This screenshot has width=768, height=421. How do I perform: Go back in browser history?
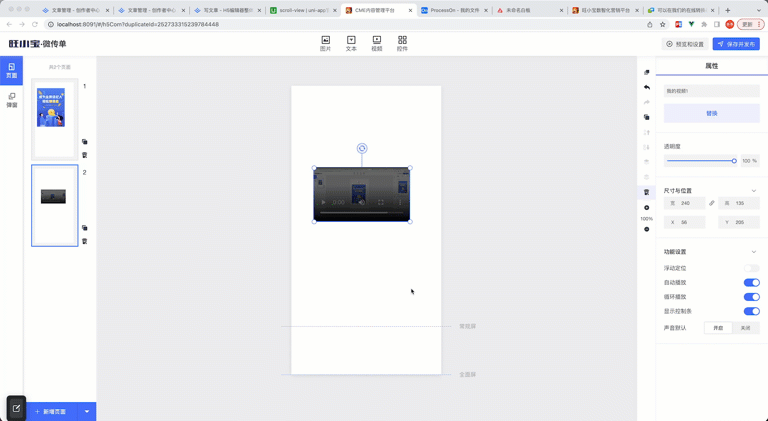click(9, 24)
